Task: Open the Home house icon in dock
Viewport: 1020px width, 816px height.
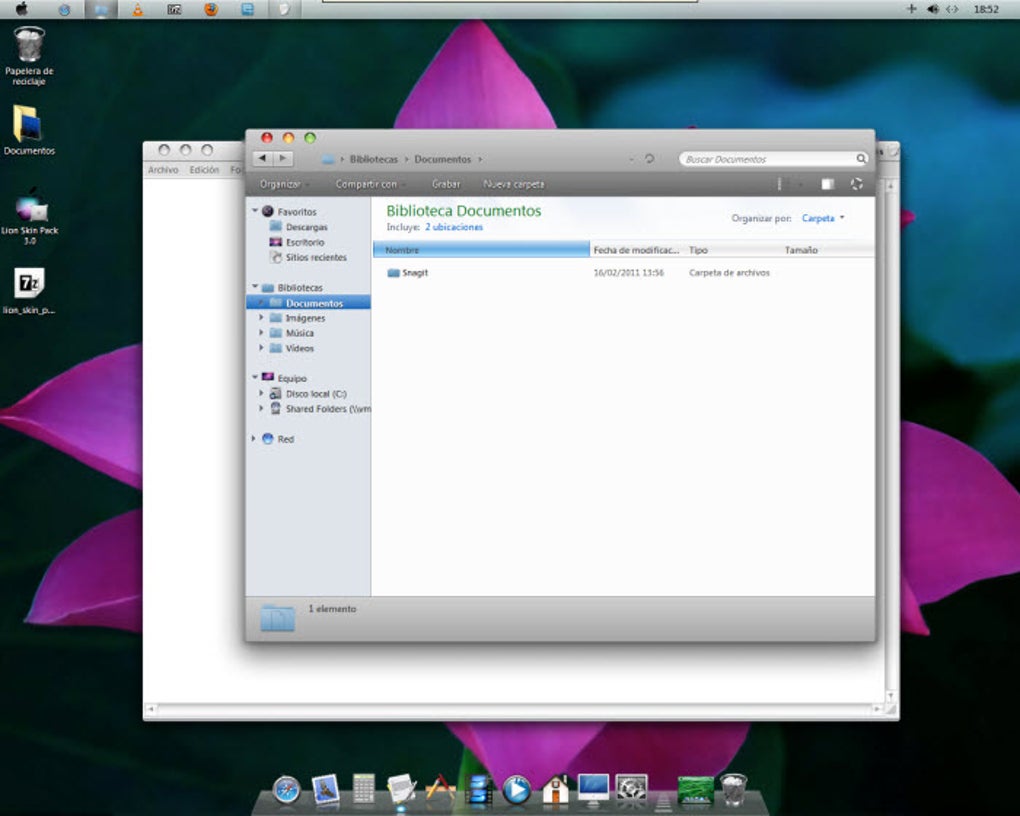Action: pos(555,789)
